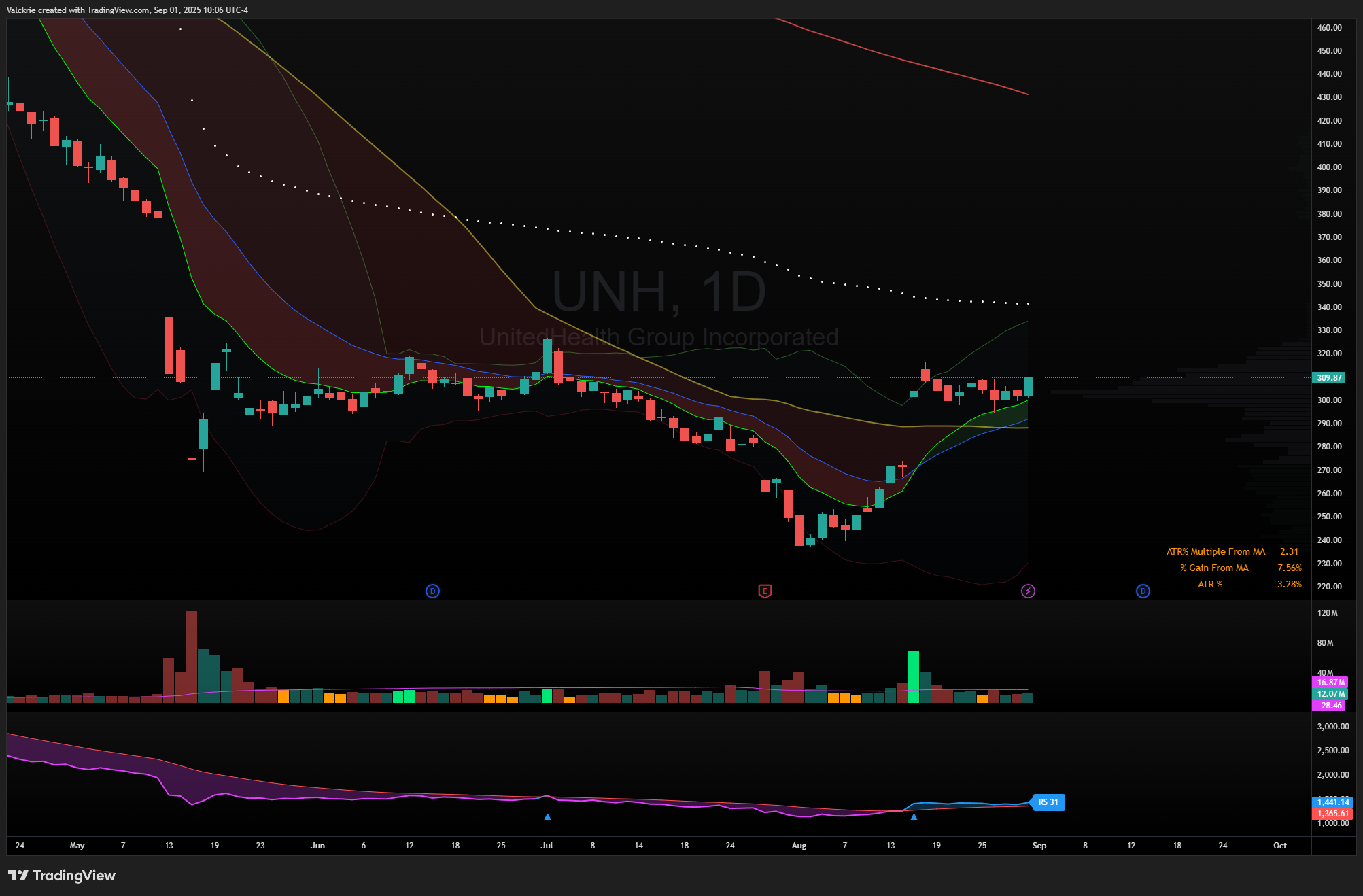The height and width of the screenshot is (896, 1363).
Task: Click the purple lightning event marker
Action: click(x=1028, y=591)
